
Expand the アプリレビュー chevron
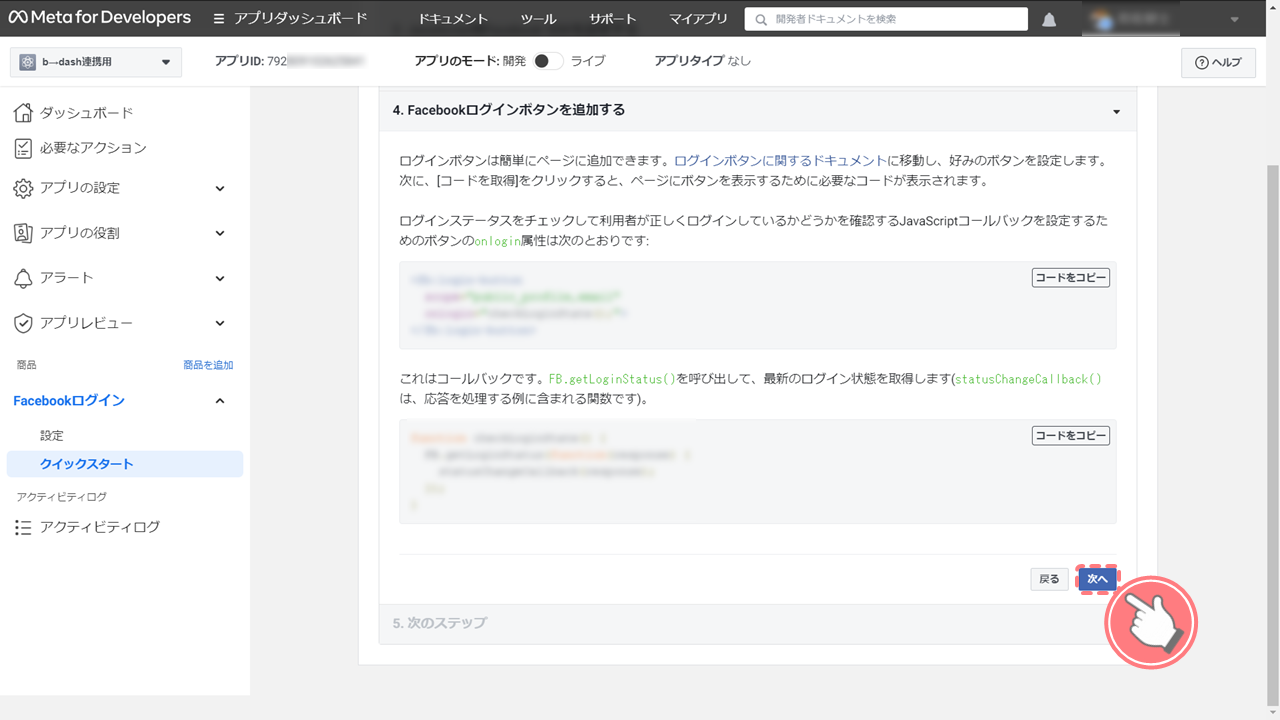tap(220, 323)
